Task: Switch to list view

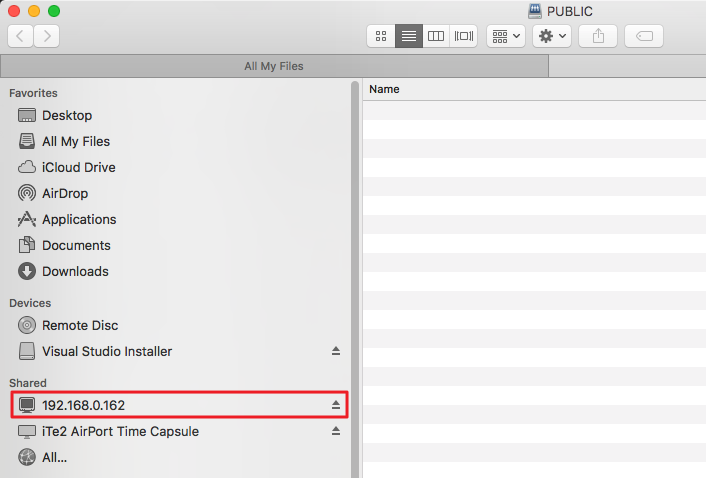Action: click(x=409, y=36)
